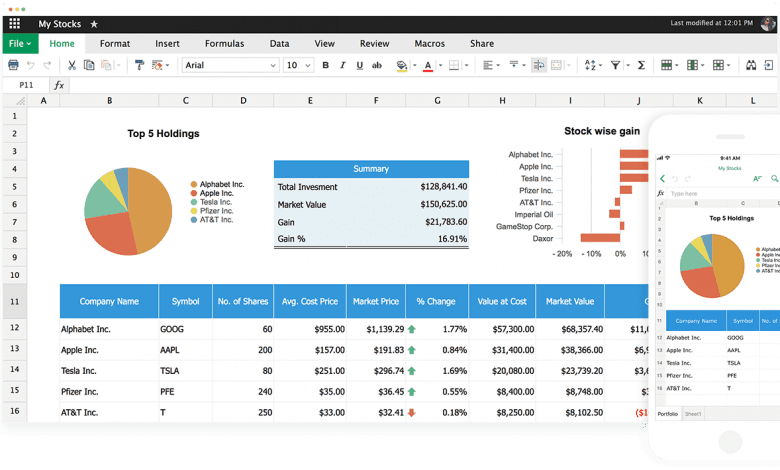Screen dimensions: 780x470
Task: Open find with binoculars icon
Action: pyautogui.click(x=751, y=65)
